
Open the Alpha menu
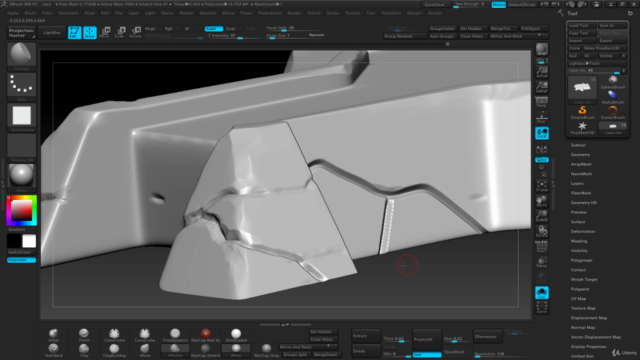coord(13,13)
